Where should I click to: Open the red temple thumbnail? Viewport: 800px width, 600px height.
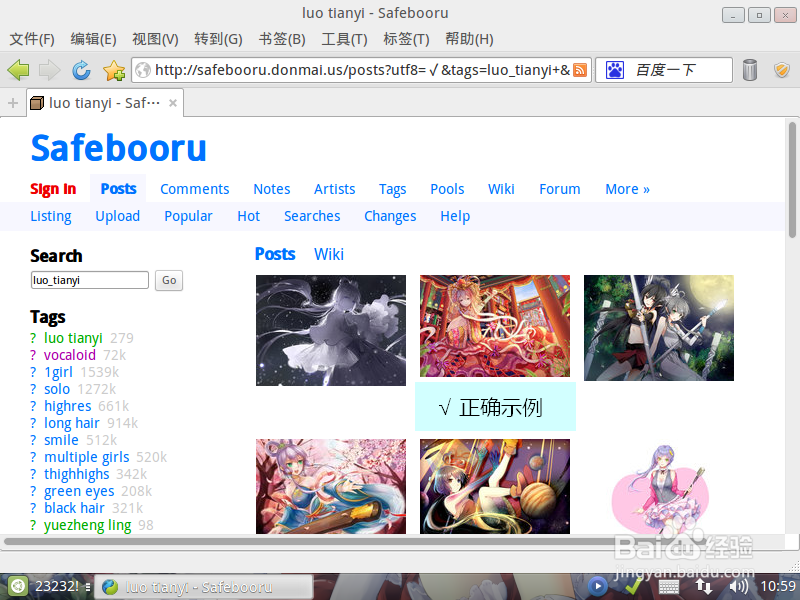(x=494, y=326)
